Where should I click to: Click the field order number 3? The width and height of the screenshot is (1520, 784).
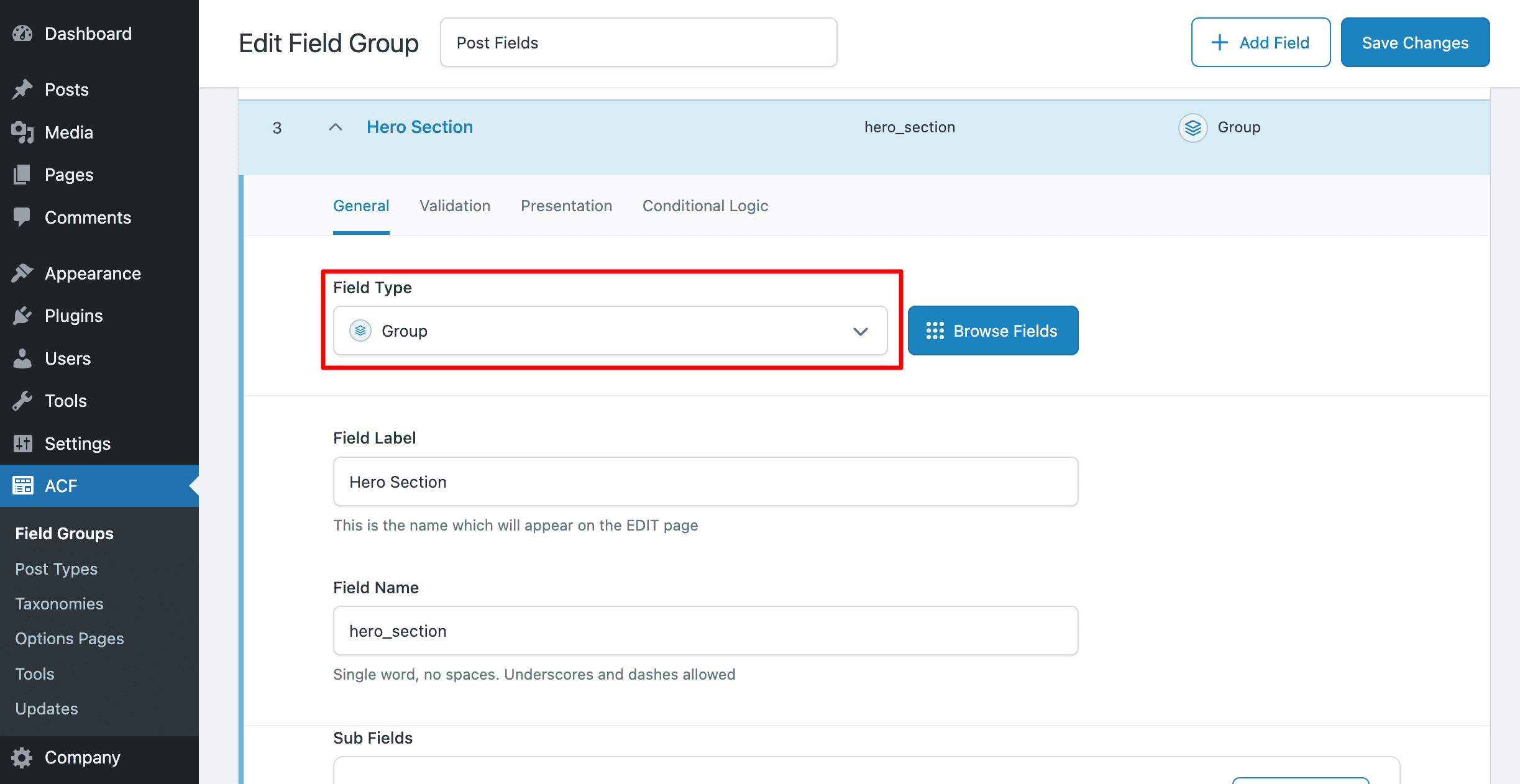[277, 127]
